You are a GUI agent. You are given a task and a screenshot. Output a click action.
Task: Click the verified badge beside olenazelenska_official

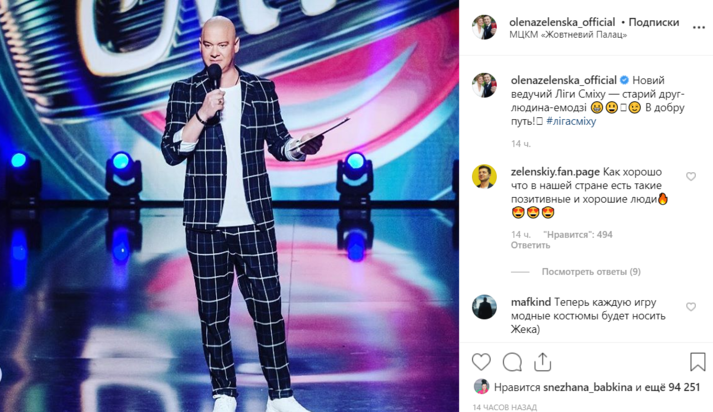coord(624,80)
